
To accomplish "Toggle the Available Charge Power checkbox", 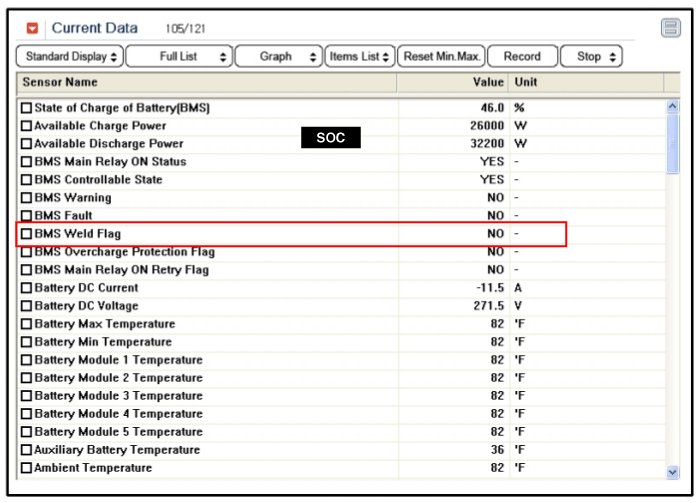I will point(27,126).
